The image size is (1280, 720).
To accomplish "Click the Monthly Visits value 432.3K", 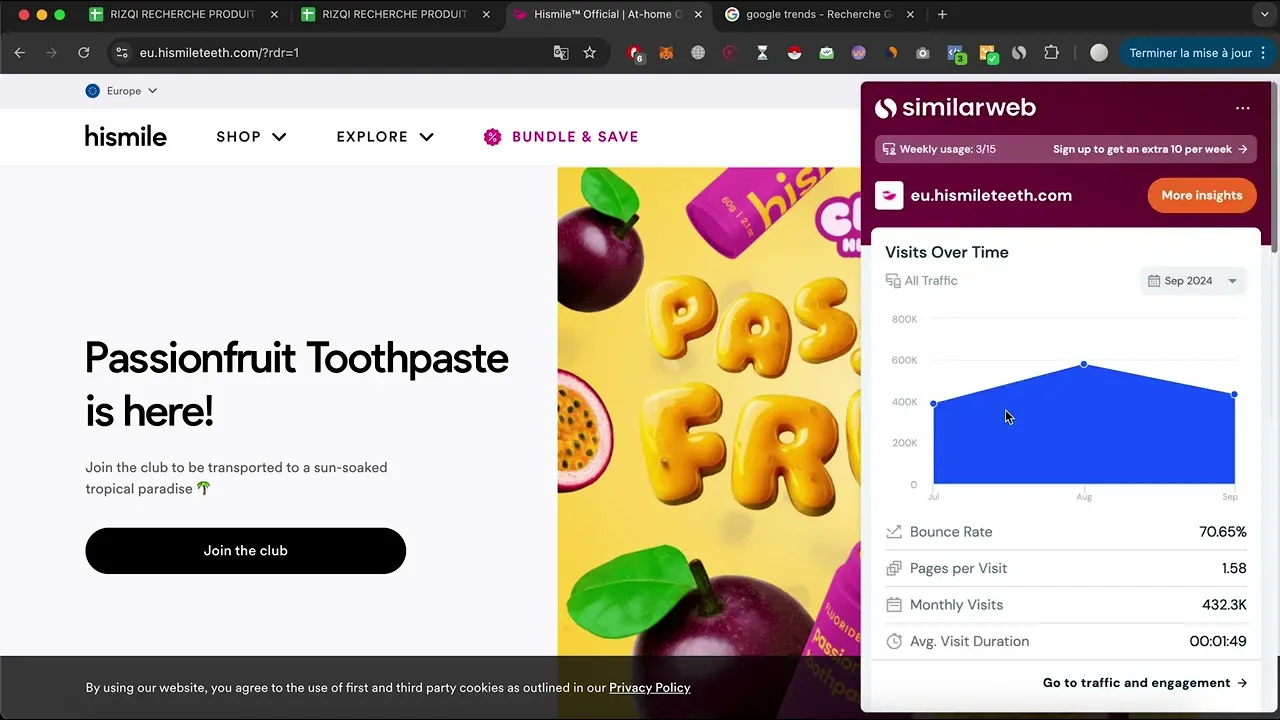I will point(1224,605).
